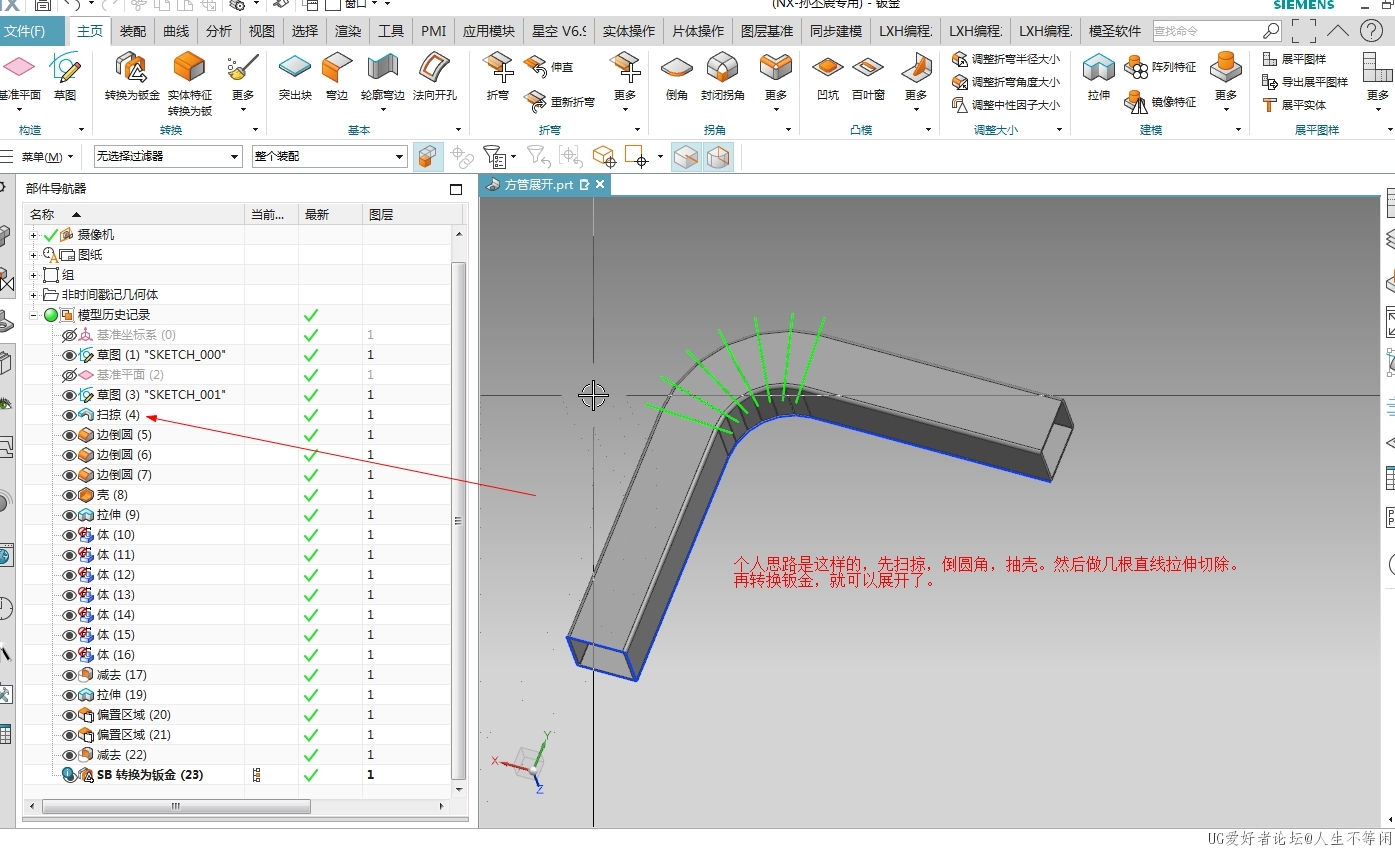
Task: Show the hidden 基准平面 (2)
Action: point(69,375)
